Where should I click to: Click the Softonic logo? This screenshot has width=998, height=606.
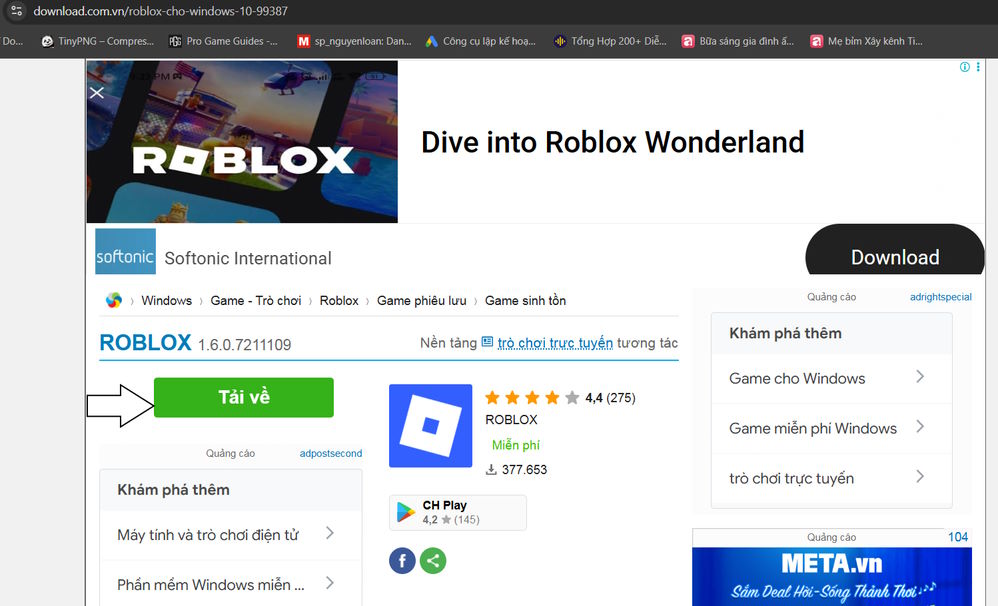tap(125, 251)
